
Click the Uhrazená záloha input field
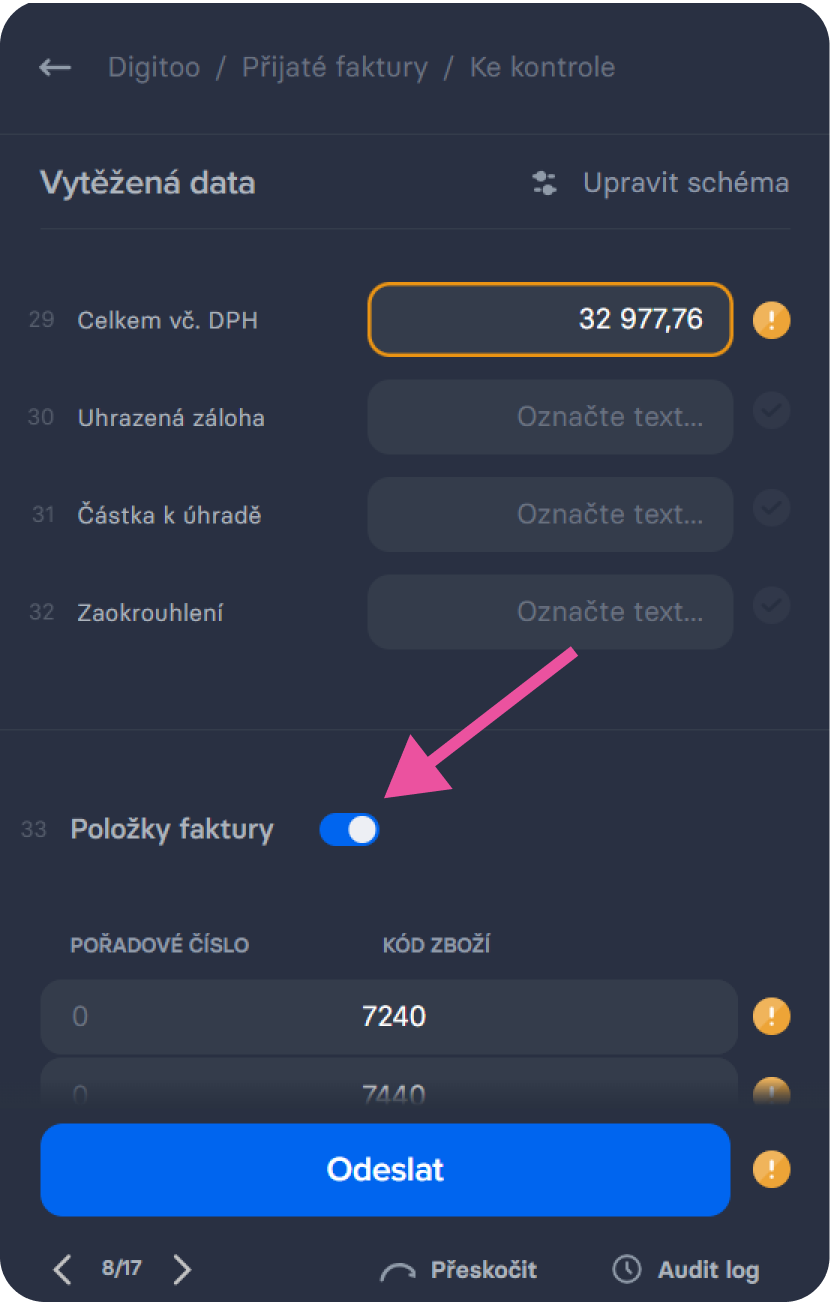point(551,416)
